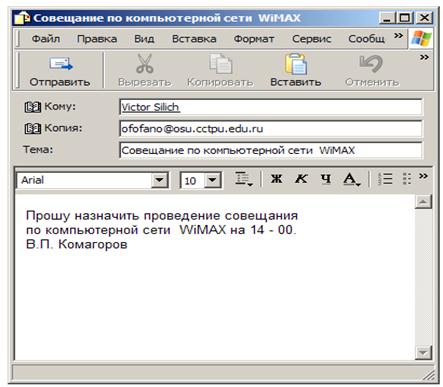The image size is (443, 387).
Task: Toggle italic К formatting
Action: (x=301, y=179)
